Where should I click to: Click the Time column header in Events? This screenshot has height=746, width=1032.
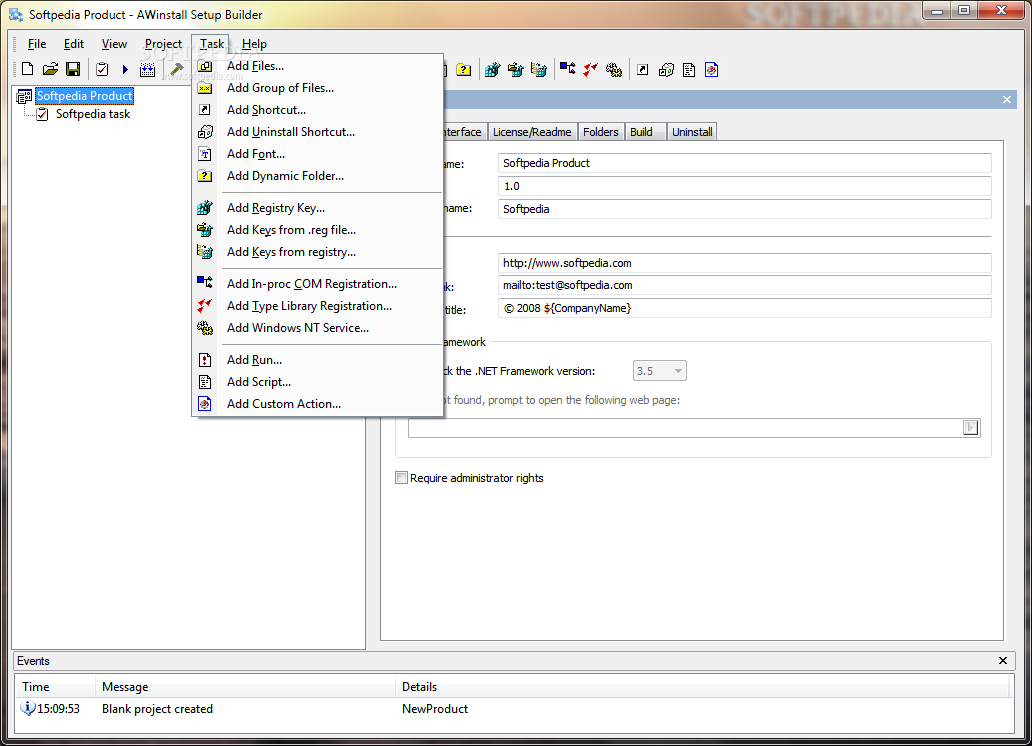click(x=56, y=687)
